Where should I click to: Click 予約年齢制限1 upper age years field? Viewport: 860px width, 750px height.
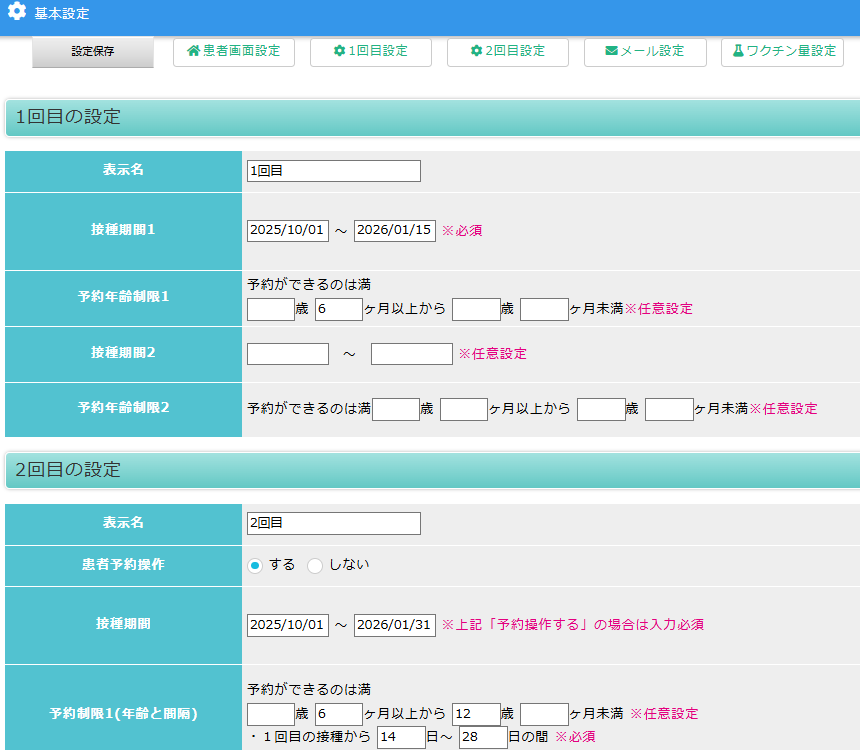coord(476,309)
